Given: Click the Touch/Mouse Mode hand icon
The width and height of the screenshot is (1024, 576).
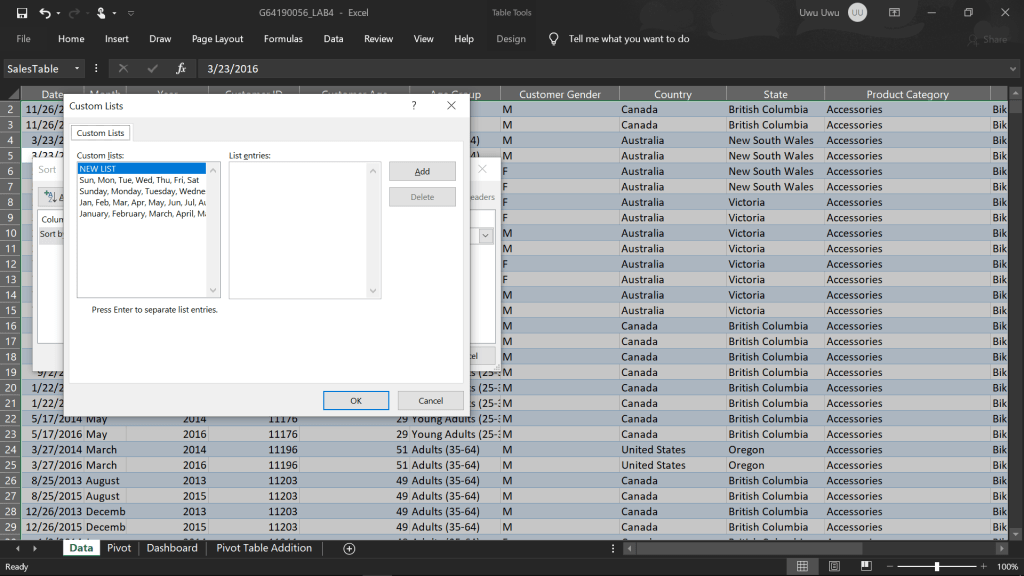Looking at the screenshot, I should click(x=101, y=13).
